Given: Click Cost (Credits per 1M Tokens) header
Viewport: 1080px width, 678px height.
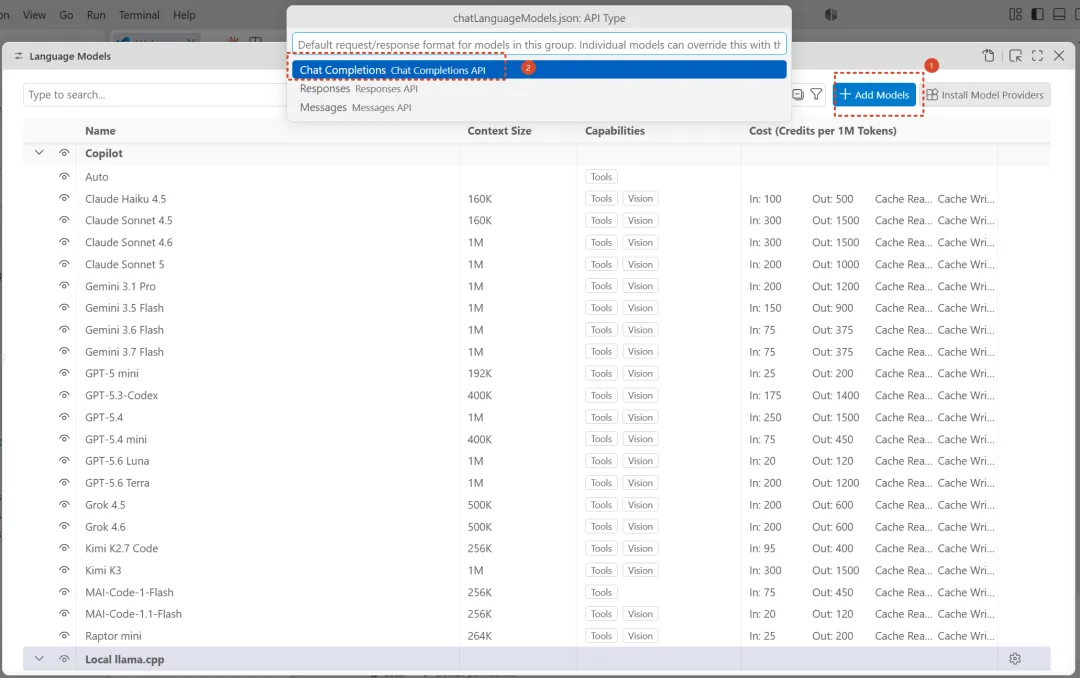Looking at the screenshot, I should 822,130.
